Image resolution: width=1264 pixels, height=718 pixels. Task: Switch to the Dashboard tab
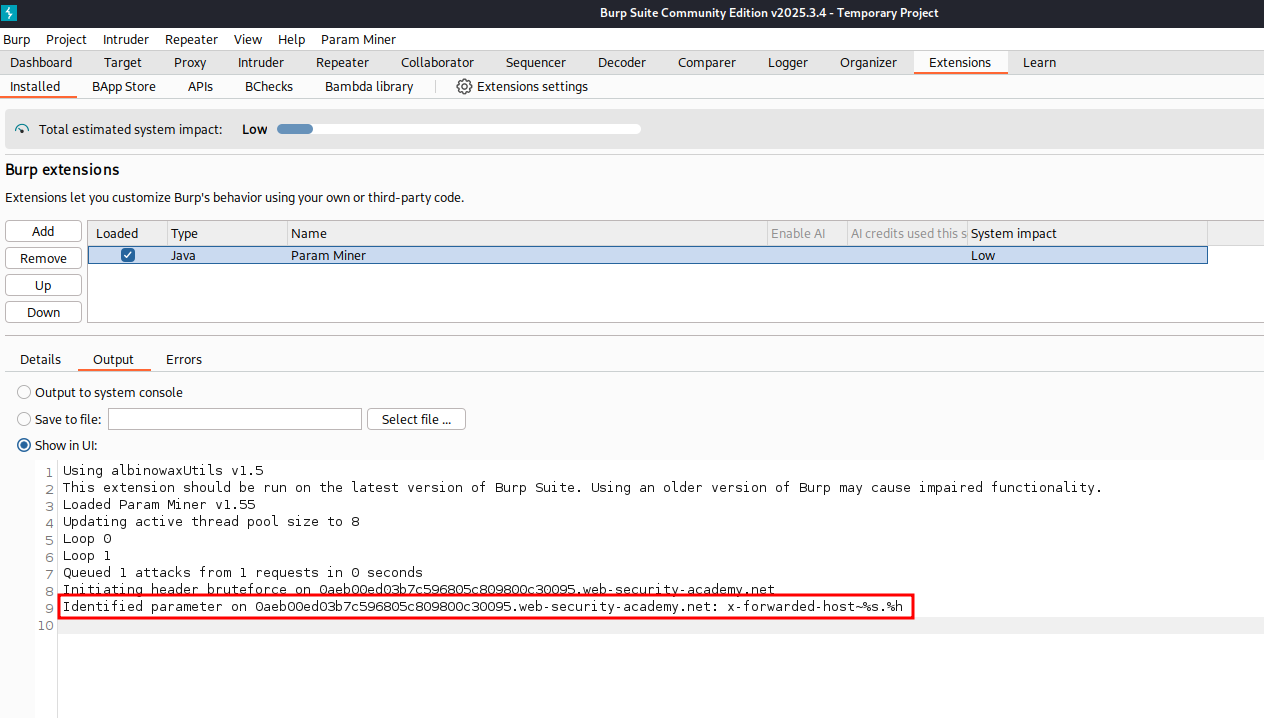(41, 63)
